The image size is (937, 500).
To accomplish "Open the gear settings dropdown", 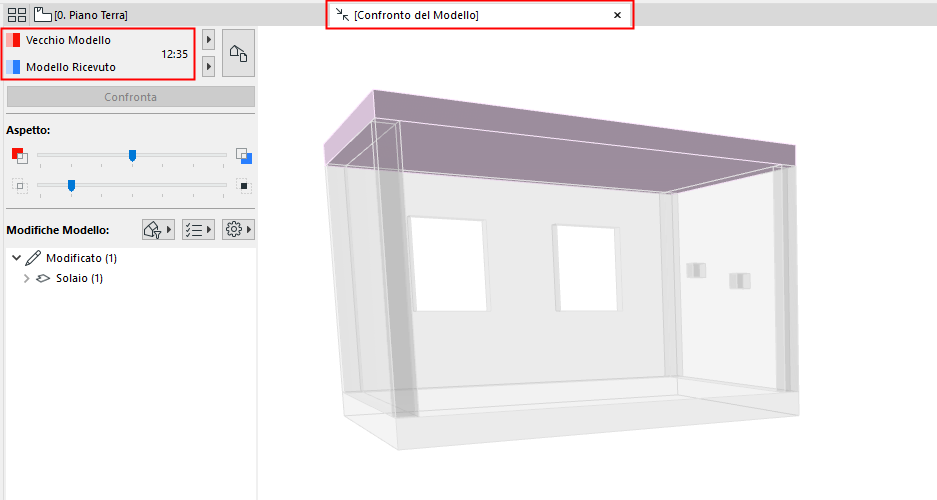I will click(x=238, y=229).
